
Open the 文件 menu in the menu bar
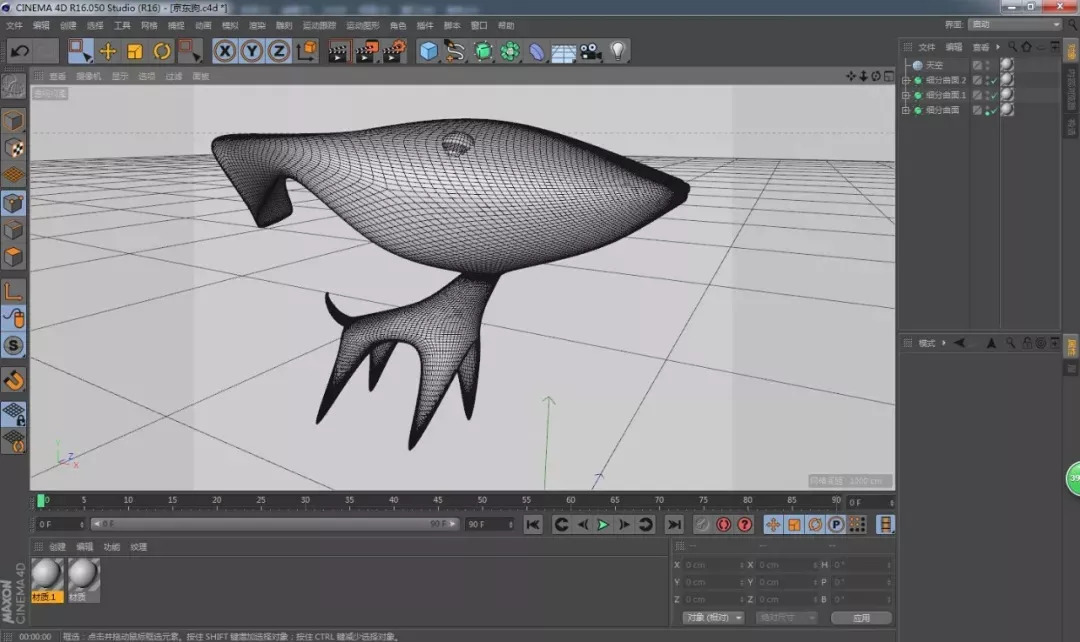click(14, 25)
